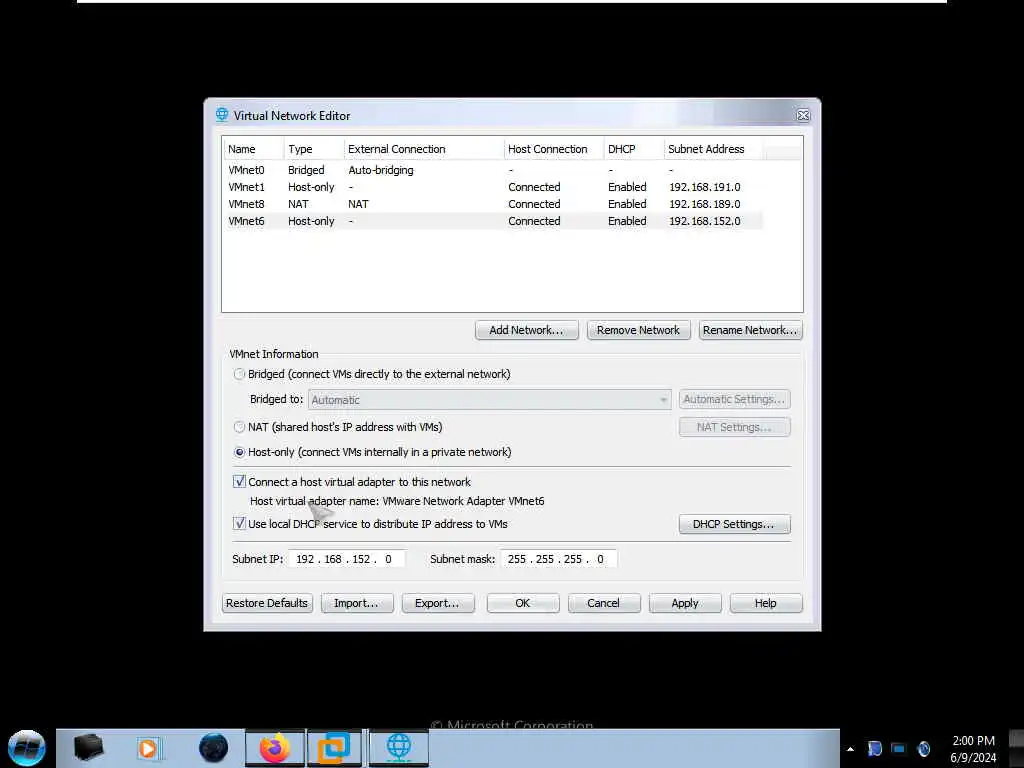Launch the media player taskbar icon
1024x768 pixels.
(x=148, y=748)
